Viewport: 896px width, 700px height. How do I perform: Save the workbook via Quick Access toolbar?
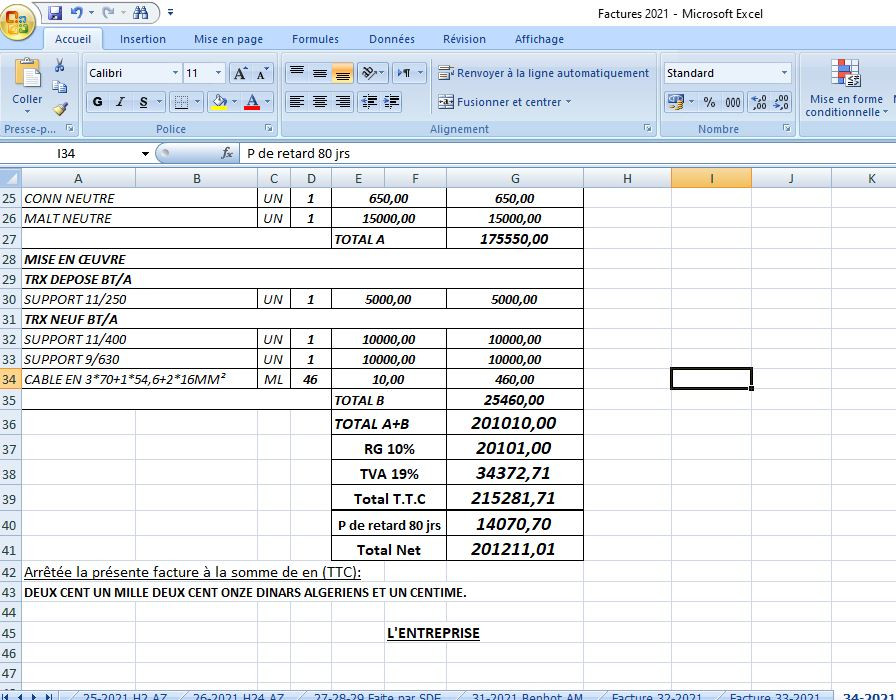coord(54,11)
